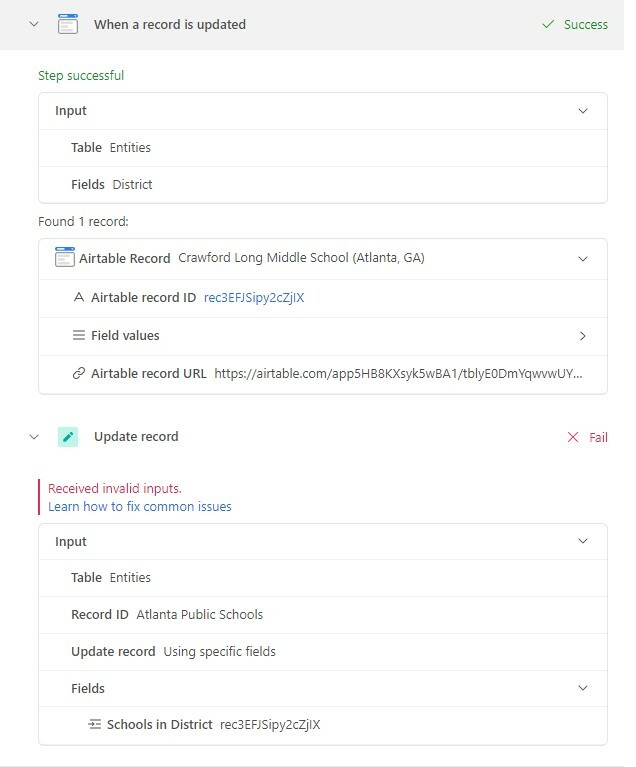Click the Fields heading under Update record

coord(88,688)
